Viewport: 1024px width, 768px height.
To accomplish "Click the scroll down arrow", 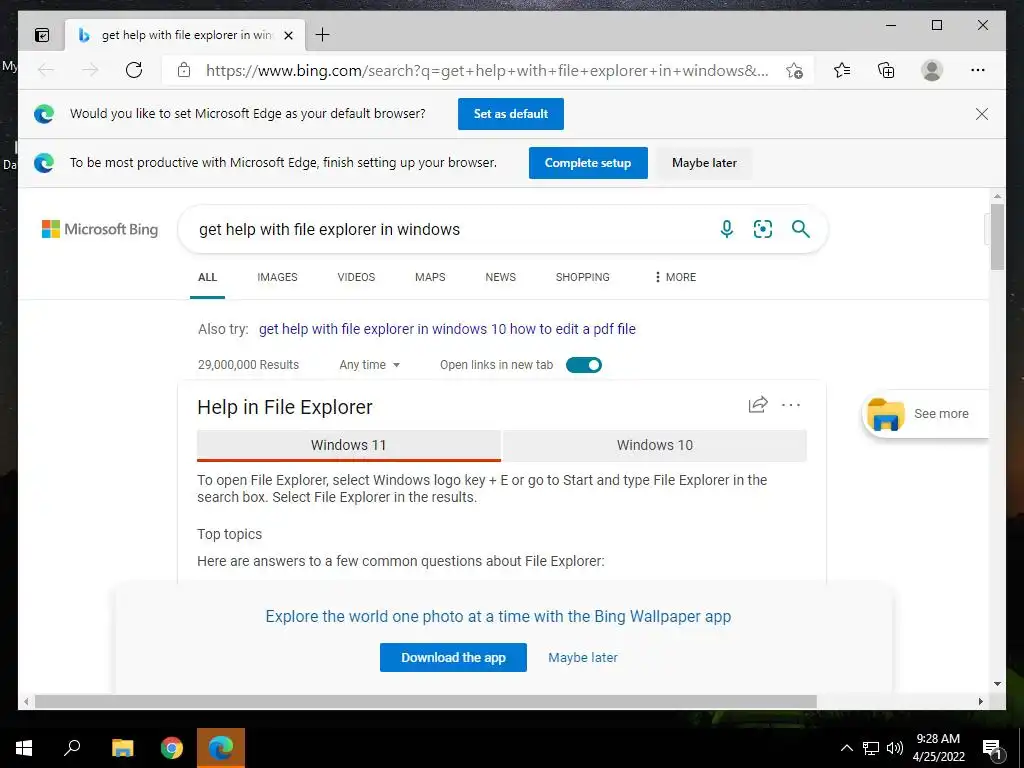I will [x=997, y=684].
